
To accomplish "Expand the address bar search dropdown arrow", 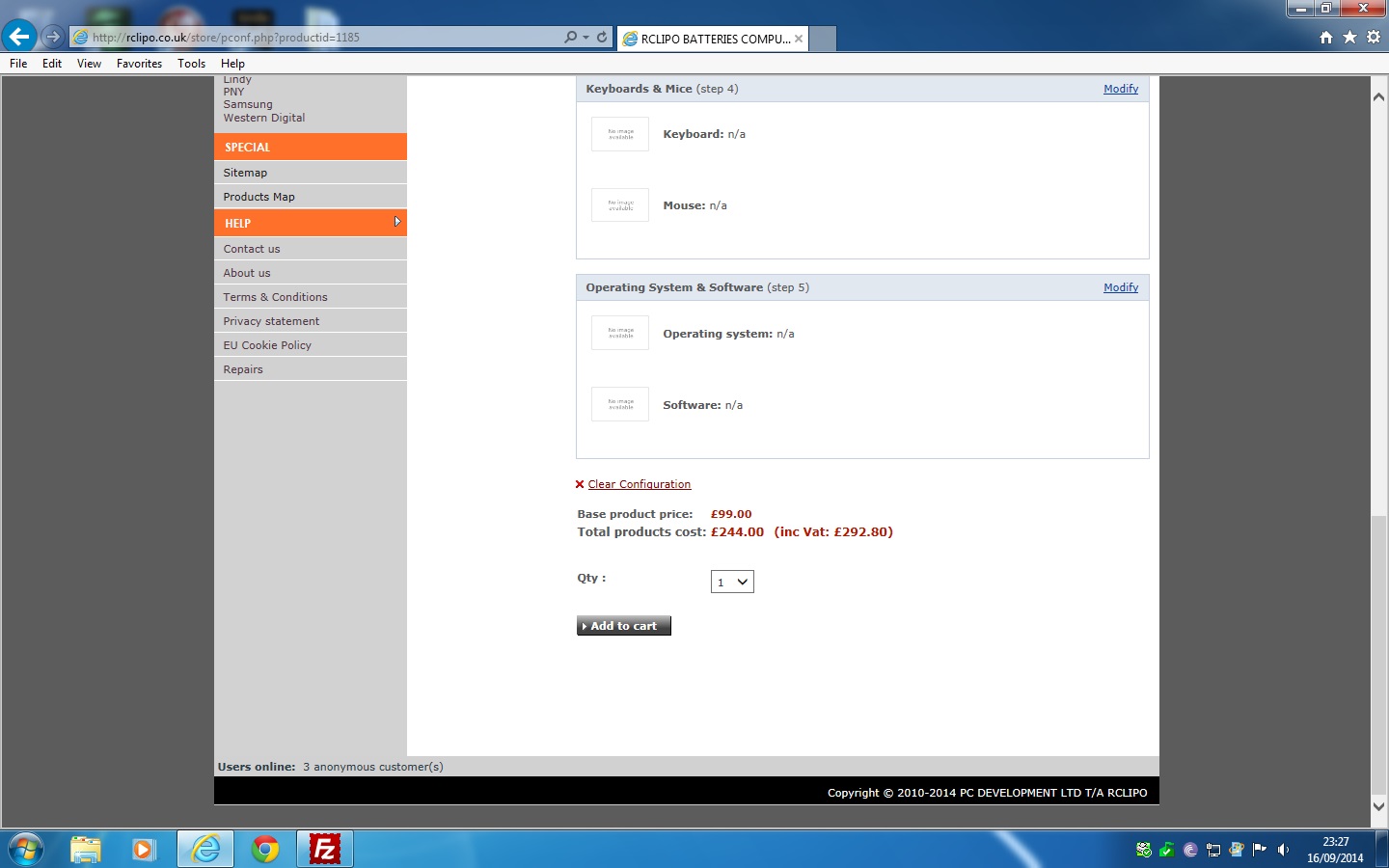I will [x=586, y=38].
